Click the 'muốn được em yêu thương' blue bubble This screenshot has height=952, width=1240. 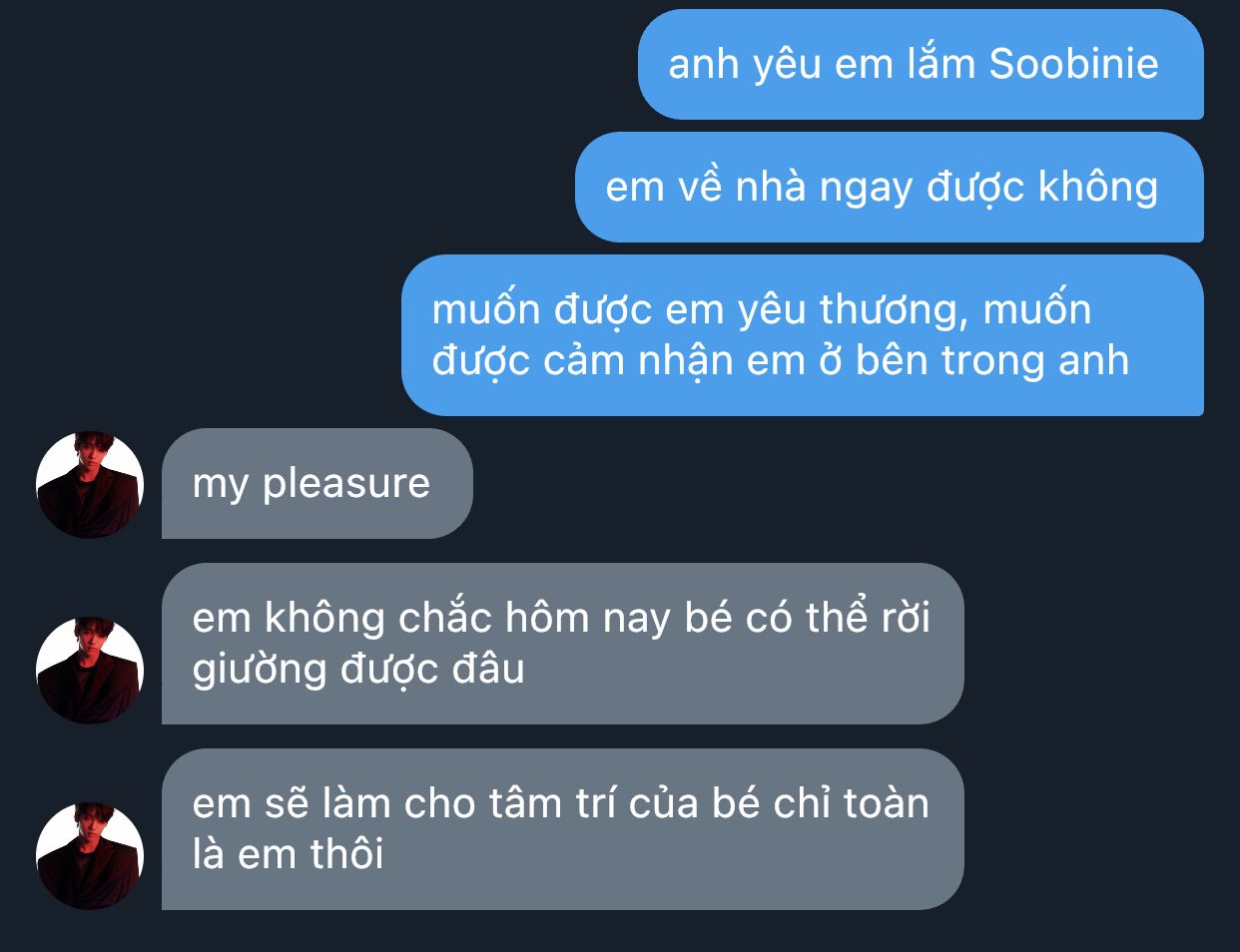(803, 335)
